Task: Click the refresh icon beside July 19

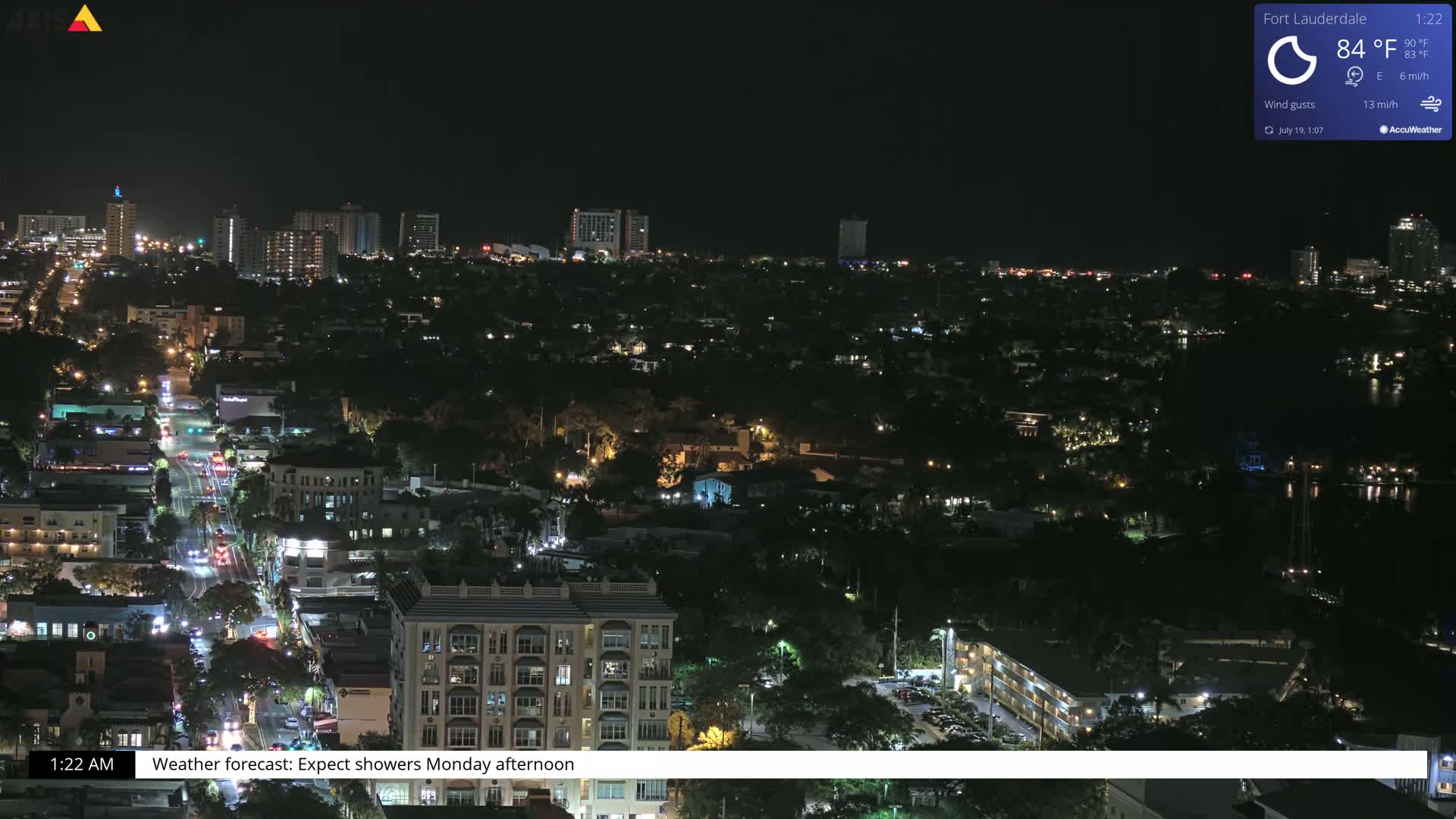Action: (x=1268, y=130)
